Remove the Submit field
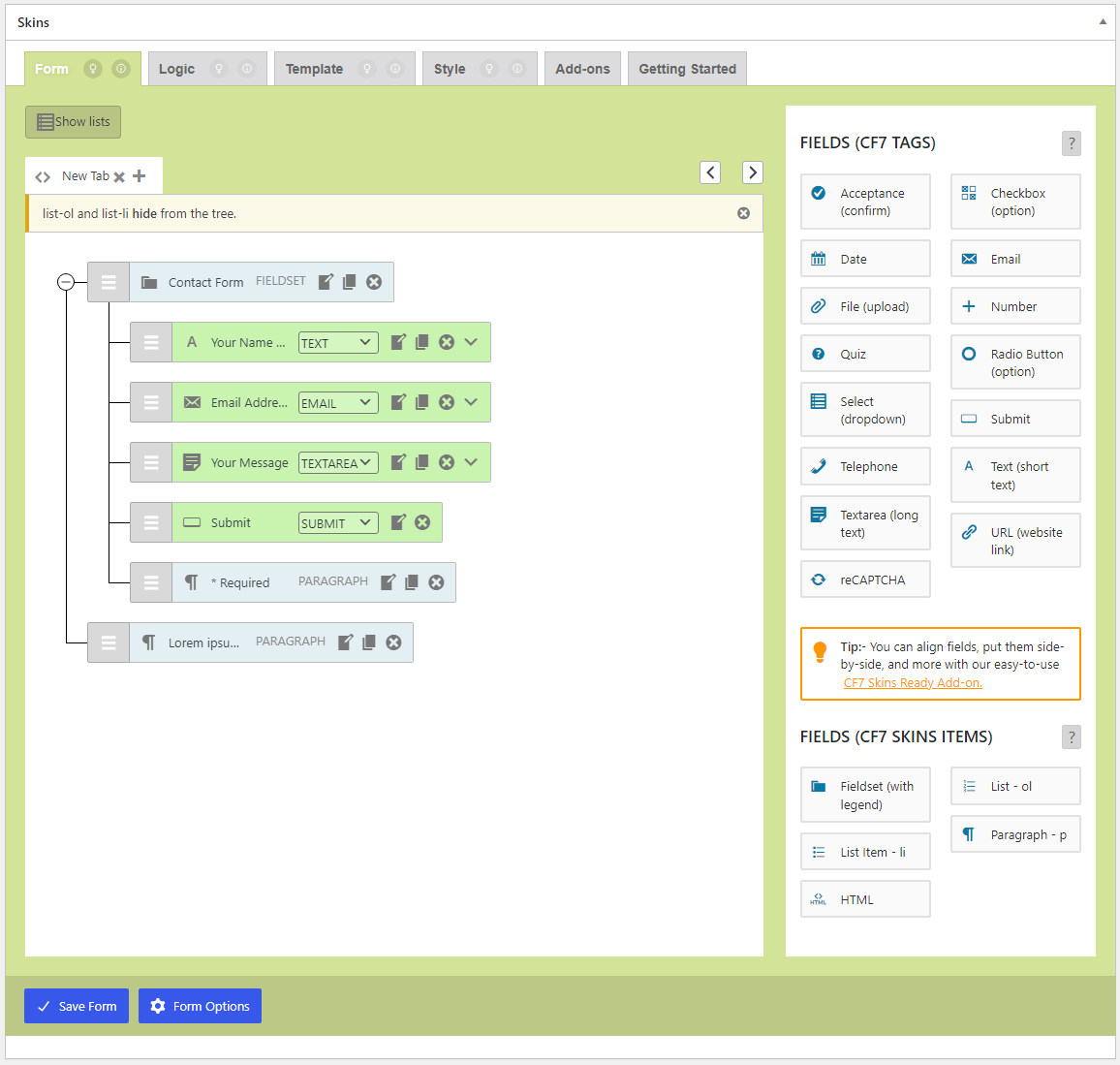This screenshot has width=1120, height=1065. [x=422, y=522]
